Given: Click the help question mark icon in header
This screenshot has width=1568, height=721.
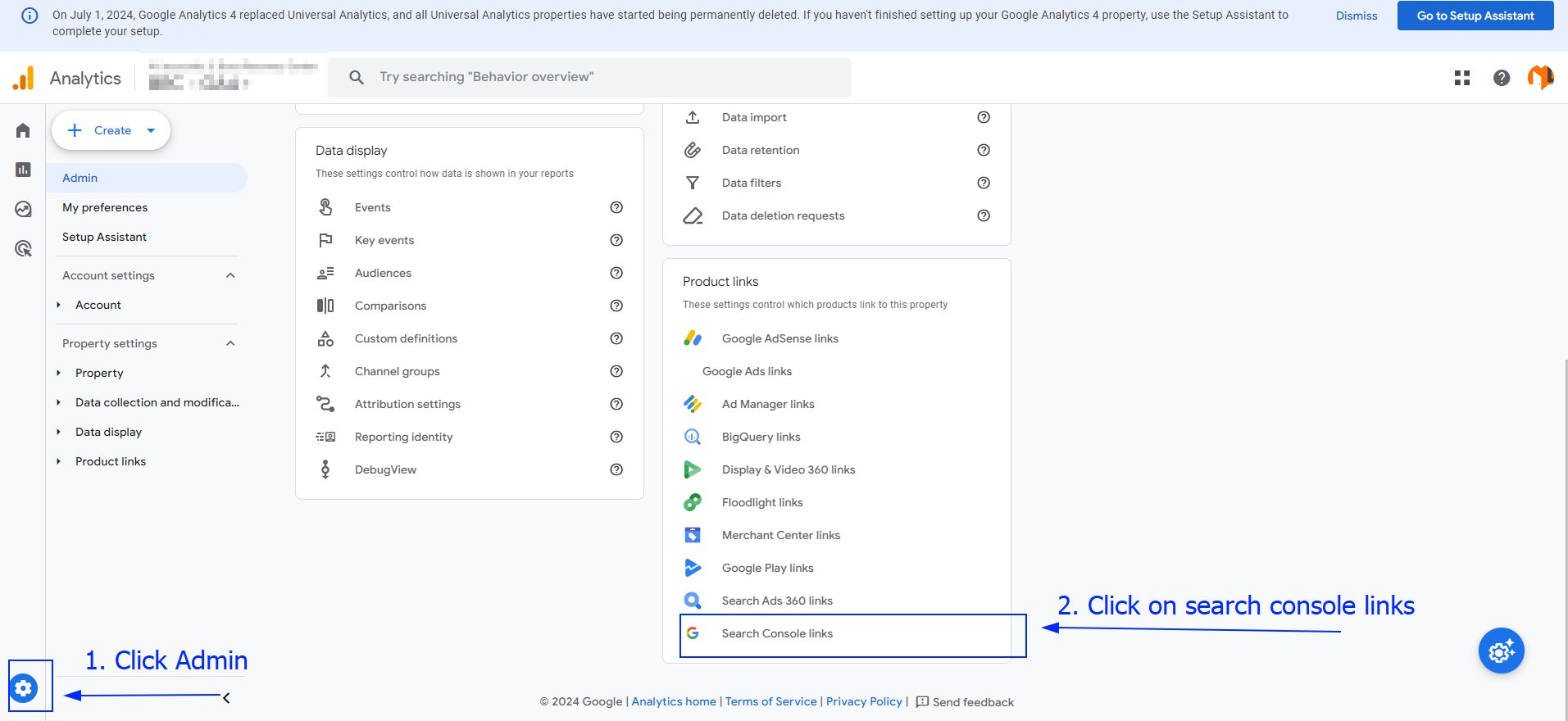Looking at the screenshot, I should point(1501,78).
